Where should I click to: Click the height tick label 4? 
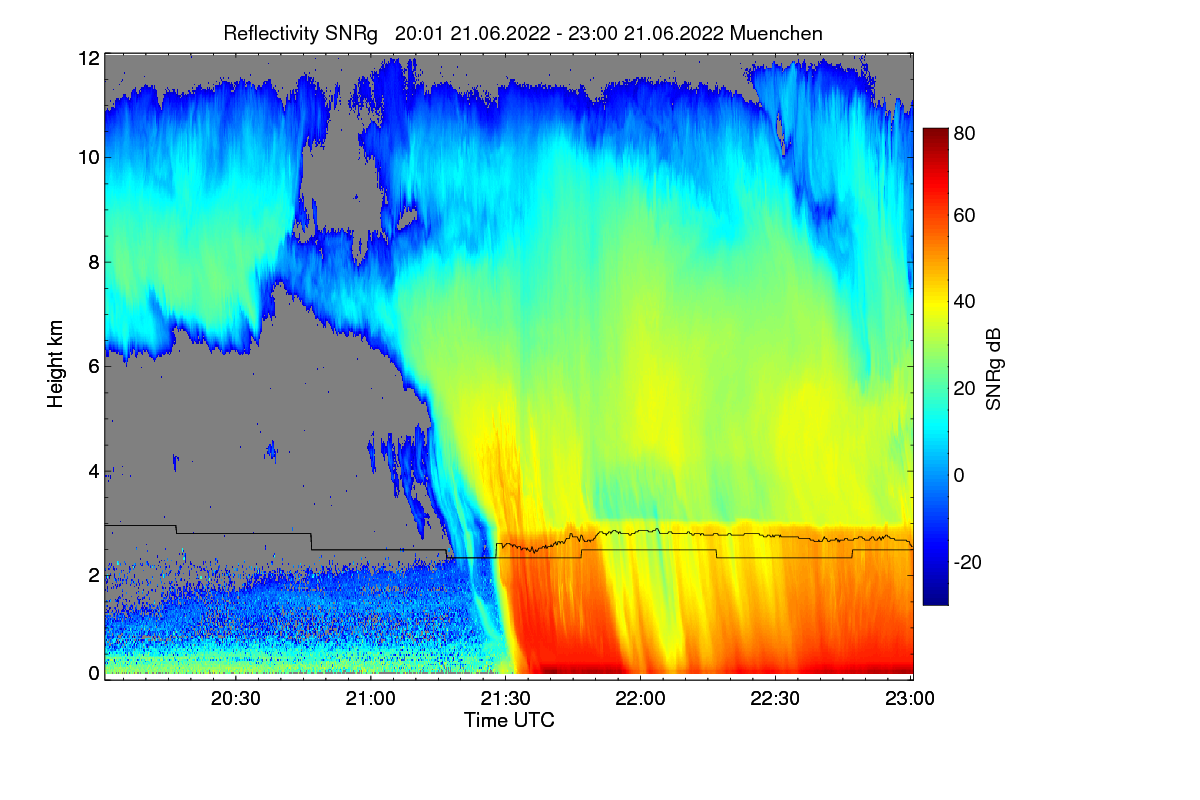[x=94, y=471]
